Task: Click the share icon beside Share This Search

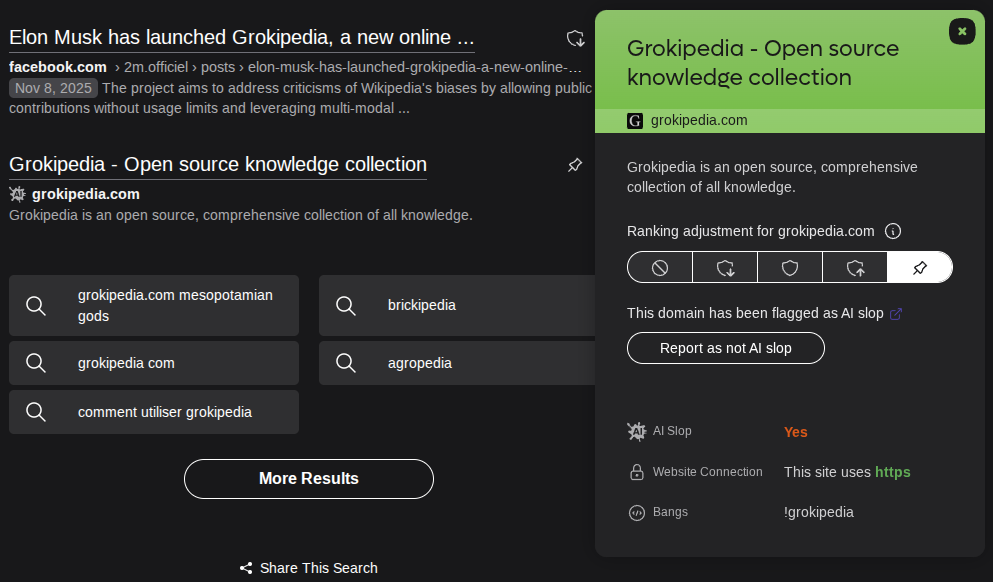Action: click(246, 568)
